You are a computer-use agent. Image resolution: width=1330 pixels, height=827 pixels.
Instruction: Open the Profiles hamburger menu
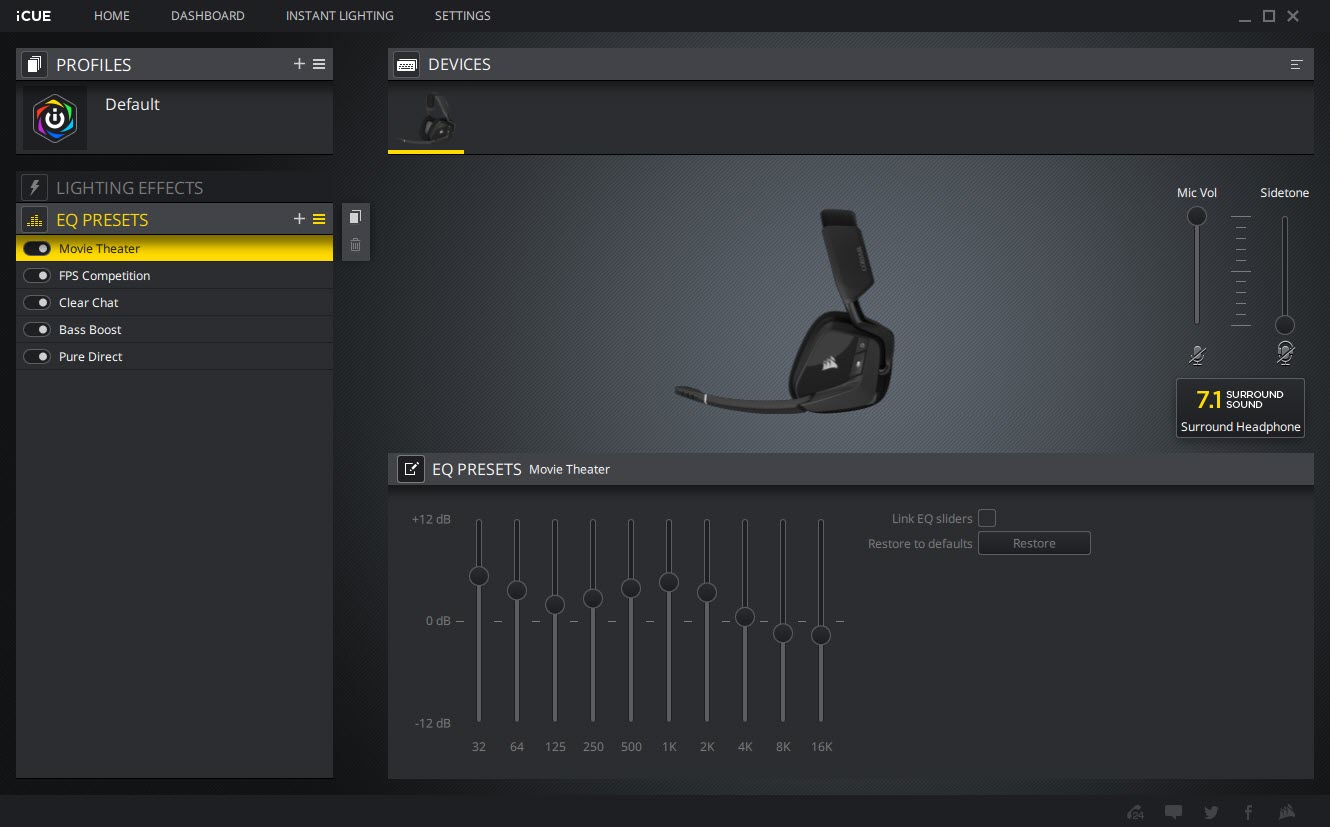pos(319,64)
